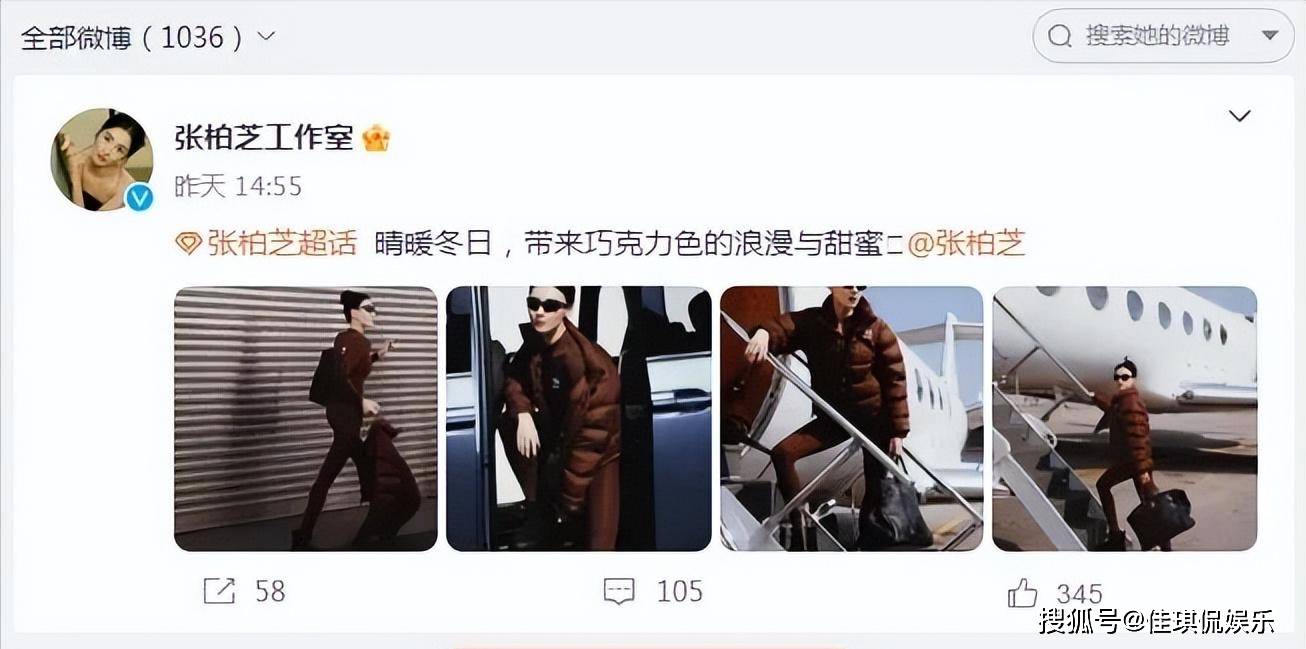Like the post with thumbs-up icon

[1022, 593]
